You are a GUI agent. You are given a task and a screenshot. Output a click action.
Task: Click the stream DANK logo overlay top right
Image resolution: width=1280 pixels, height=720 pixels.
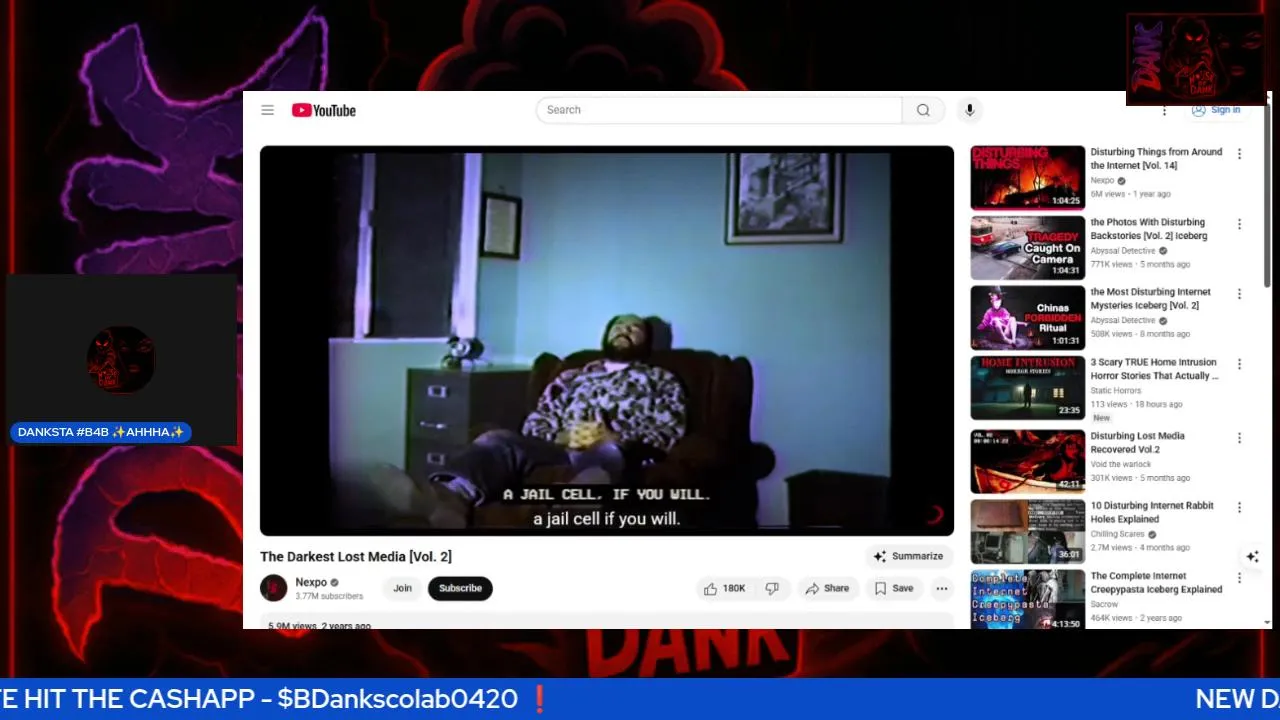[x=1195, y=59]
